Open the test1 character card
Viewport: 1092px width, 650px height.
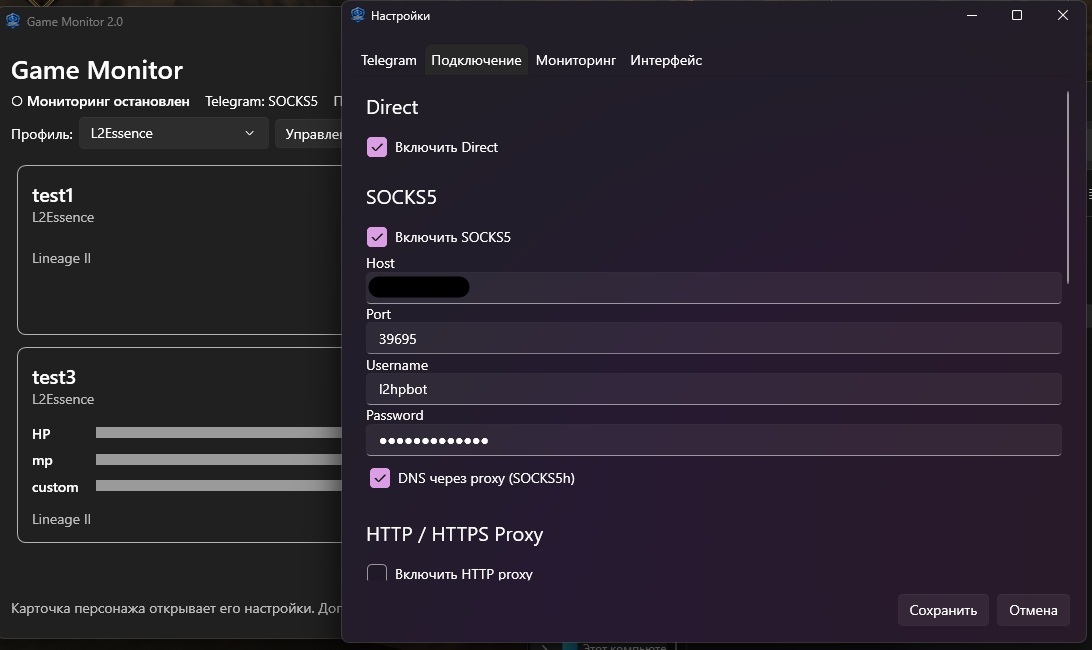point(180,249)
